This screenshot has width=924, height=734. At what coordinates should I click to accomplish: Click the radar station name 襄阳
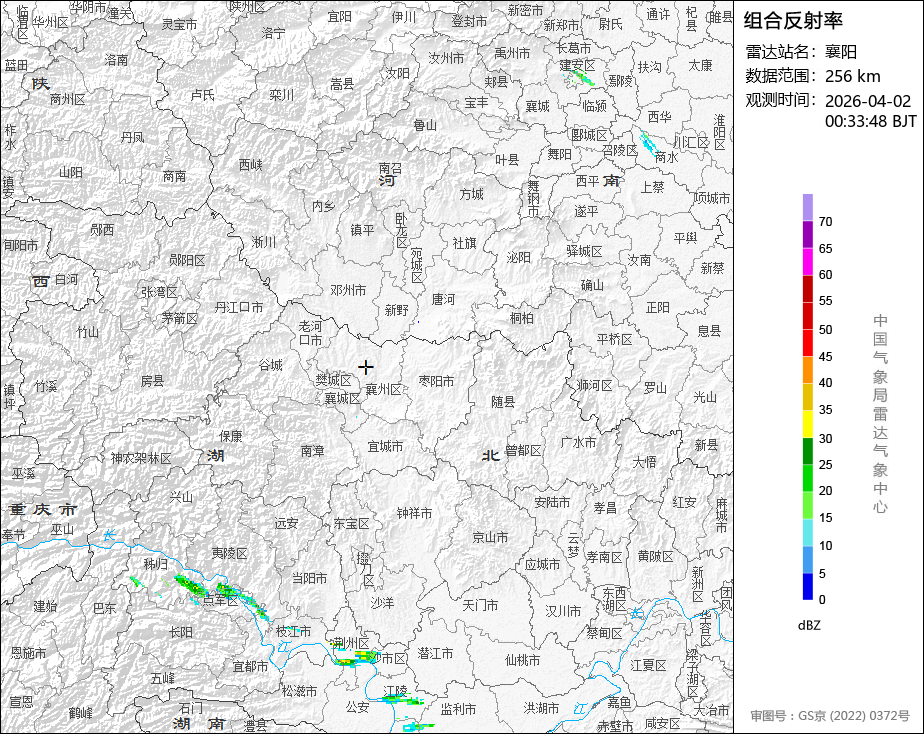point(841,52)
